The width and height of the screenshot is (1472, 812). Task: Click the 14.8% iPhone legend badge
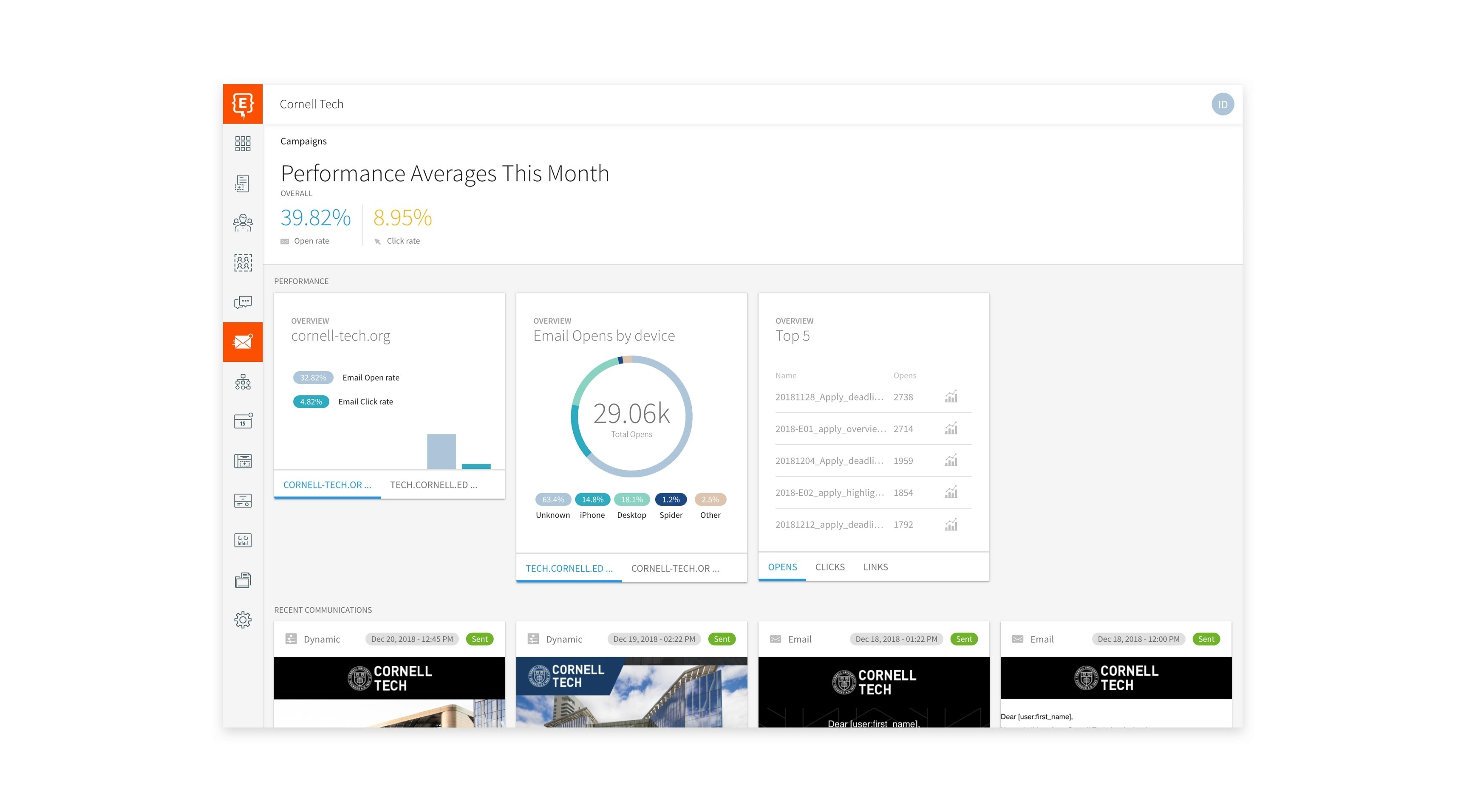pyautogui.click(x=592, y=500)
